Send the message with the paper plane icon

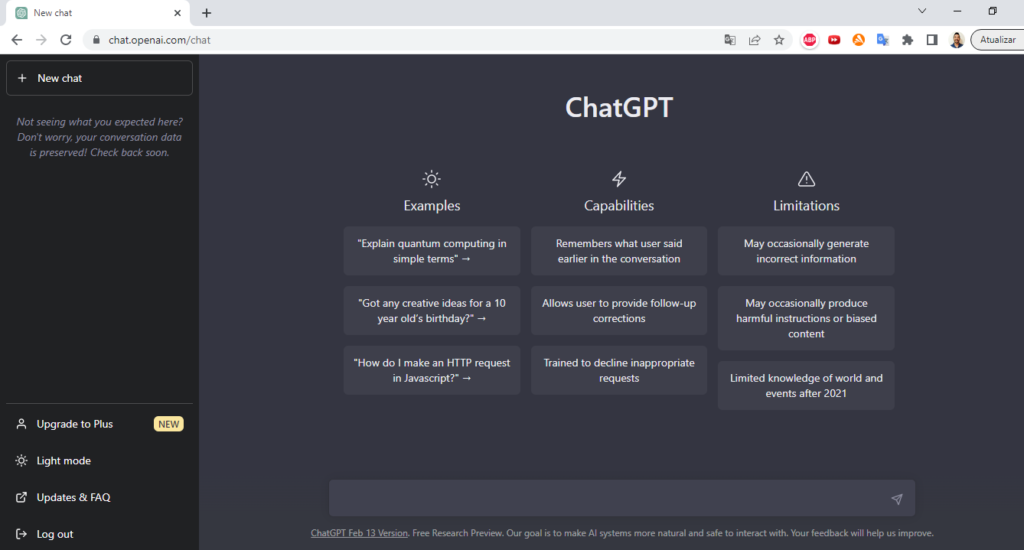point(897,499)
